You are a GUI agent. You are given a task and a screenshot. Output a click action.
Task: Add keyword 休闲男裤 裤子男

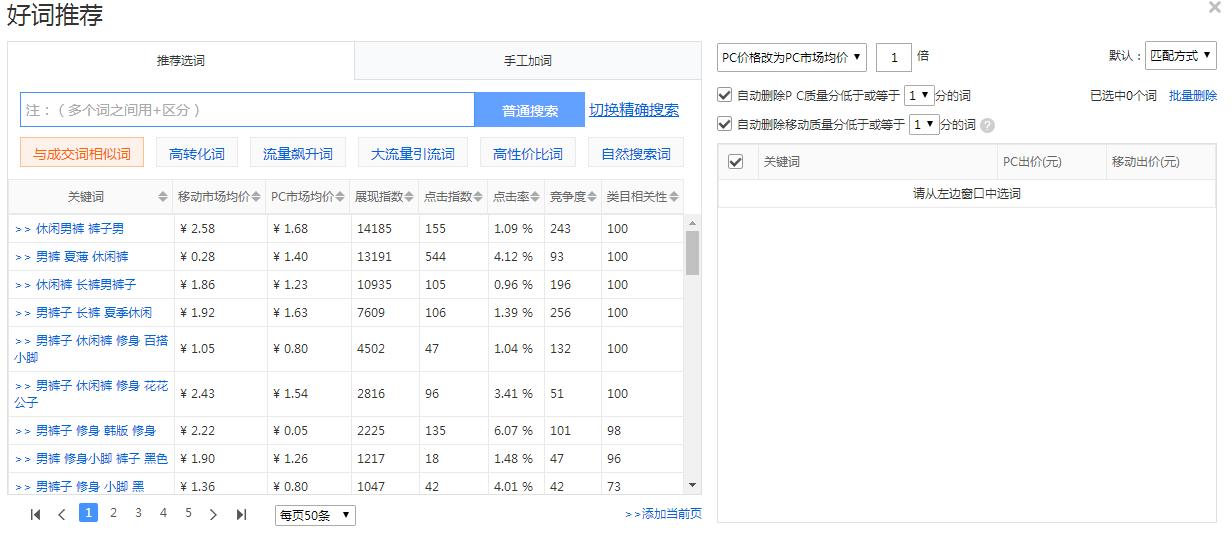click(69, 229)
